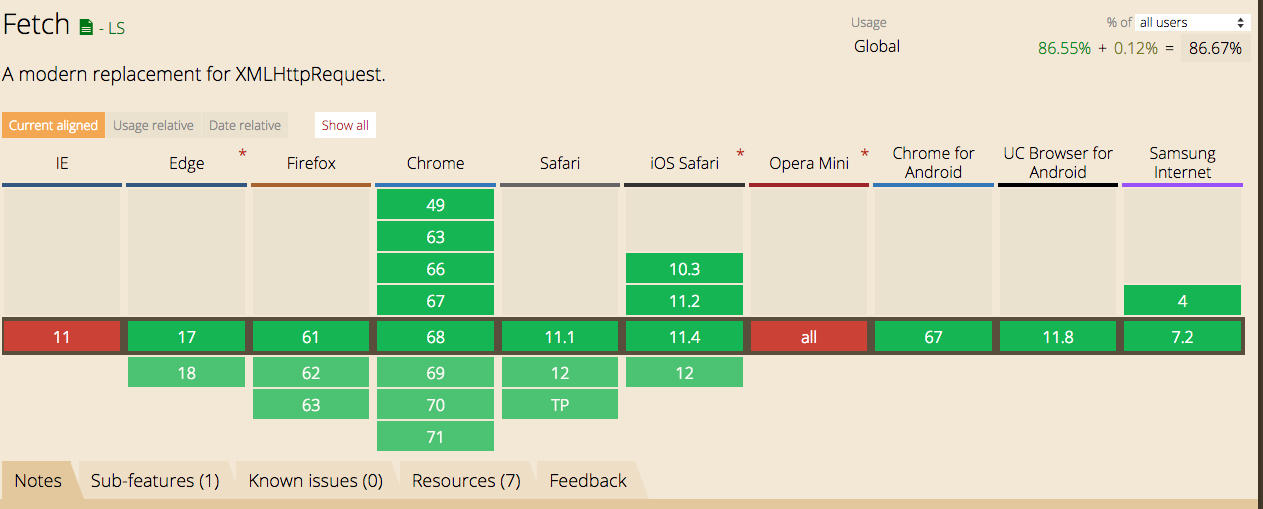The image size is (1263, 509).
Task: Switch to Sub-features (1) tab
Action: point(155,481)
